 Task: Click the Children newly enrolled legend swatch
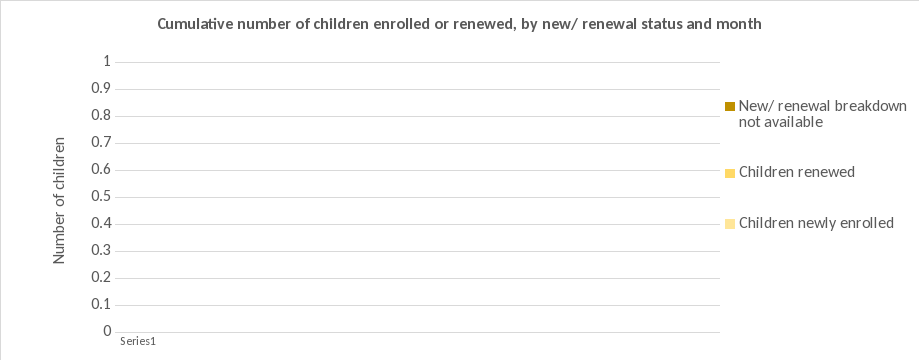point(730,224)
